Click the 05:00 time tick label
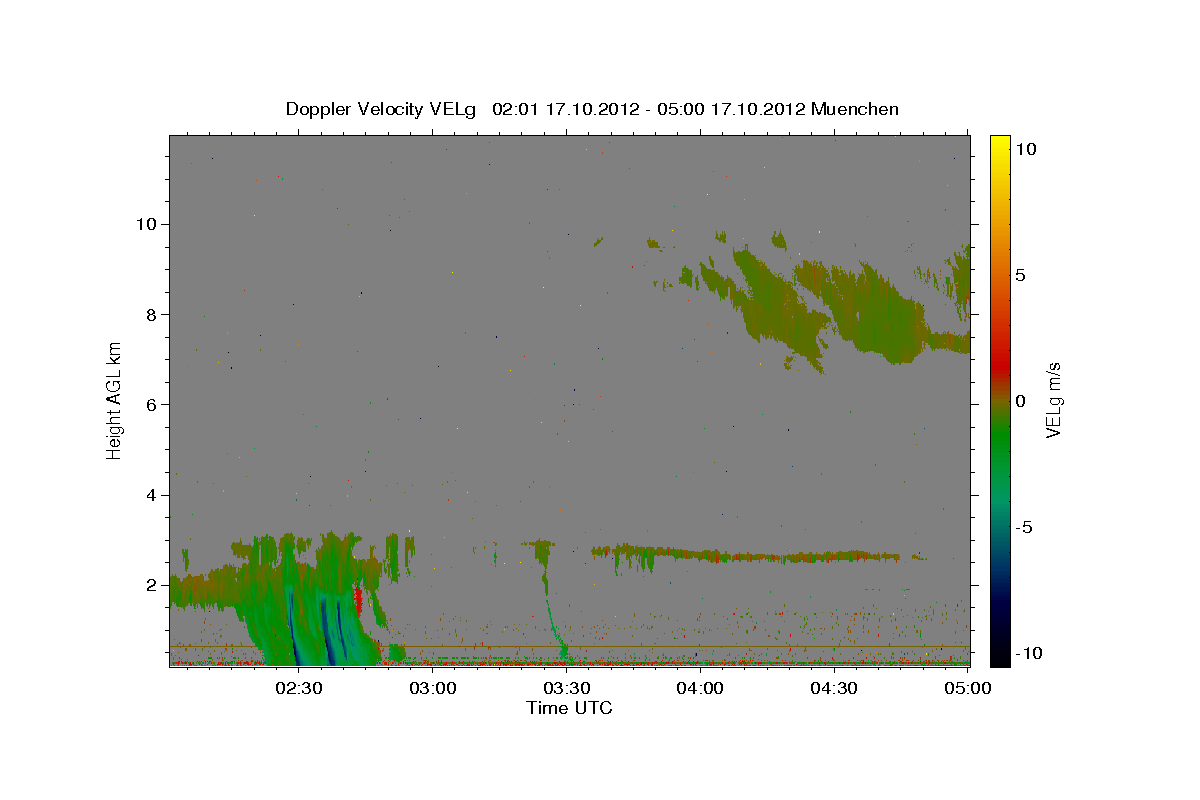 968,688
